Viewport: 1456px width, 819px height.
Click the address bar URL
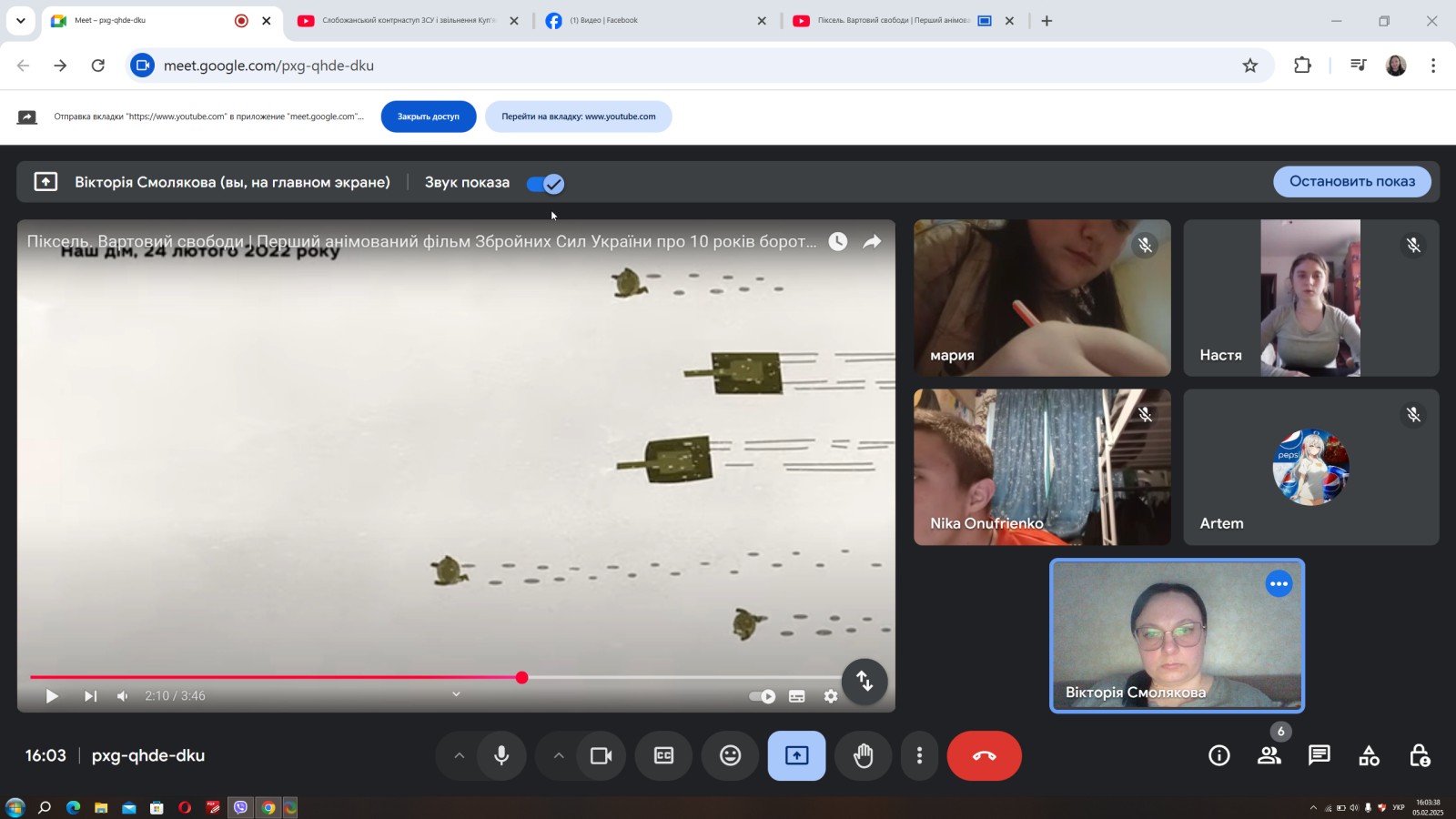[x=268, y=66]
